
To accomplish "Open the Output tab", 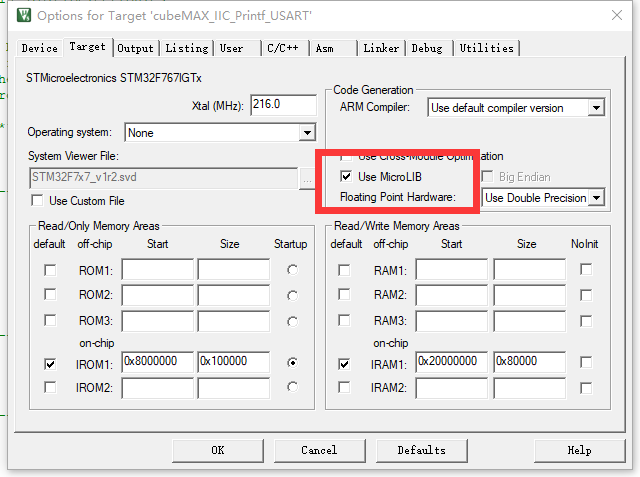I will click(136, 48).
